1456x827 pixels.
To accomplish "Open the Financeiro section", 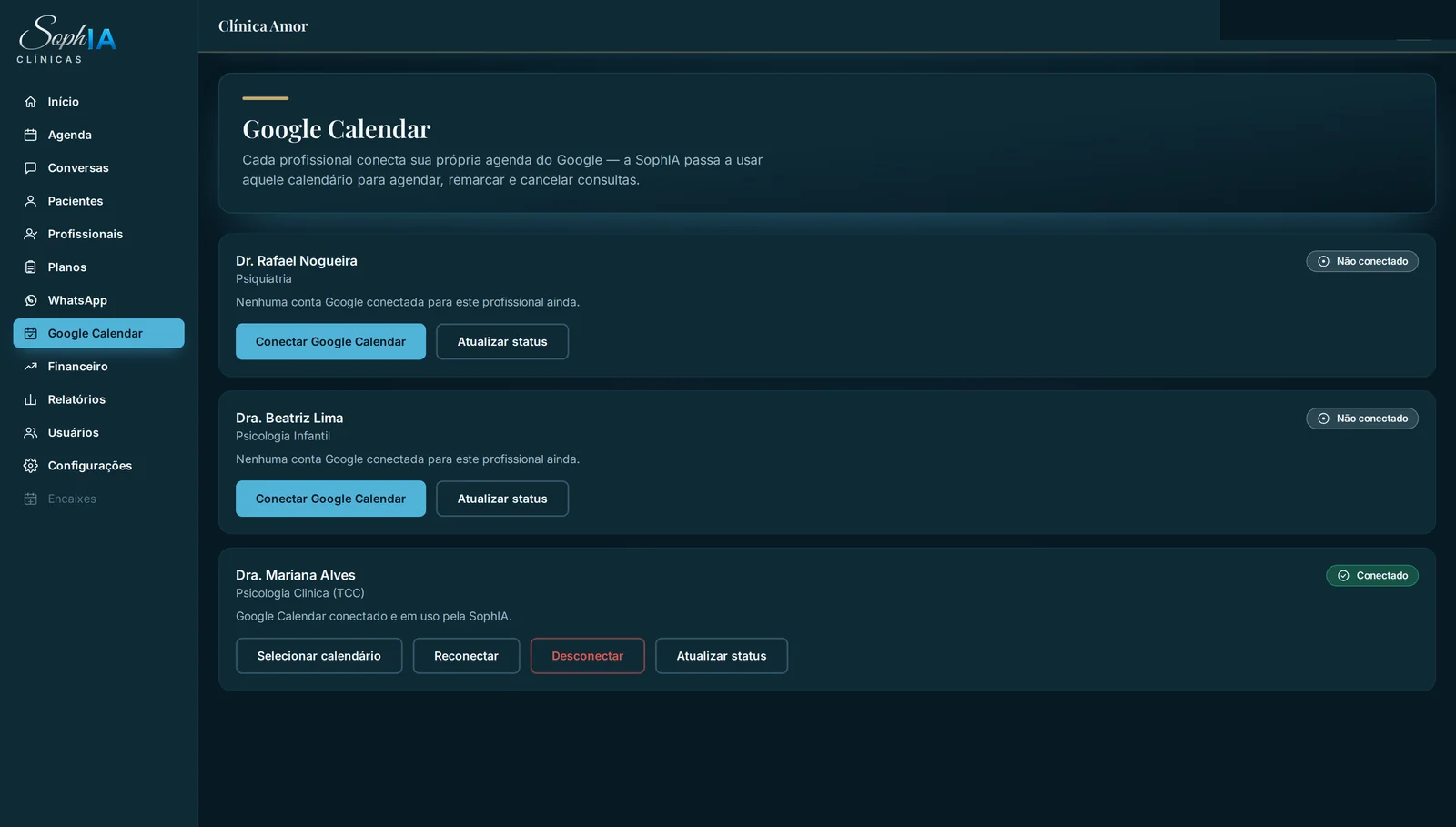I will point(99,367).
